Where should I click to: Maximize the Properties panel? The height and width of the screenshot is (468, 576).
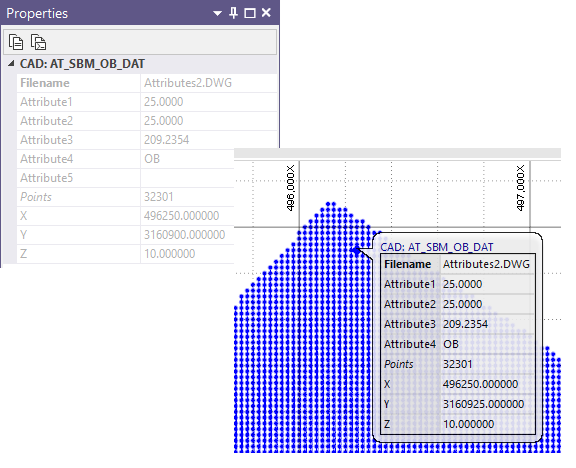[250, 13]
